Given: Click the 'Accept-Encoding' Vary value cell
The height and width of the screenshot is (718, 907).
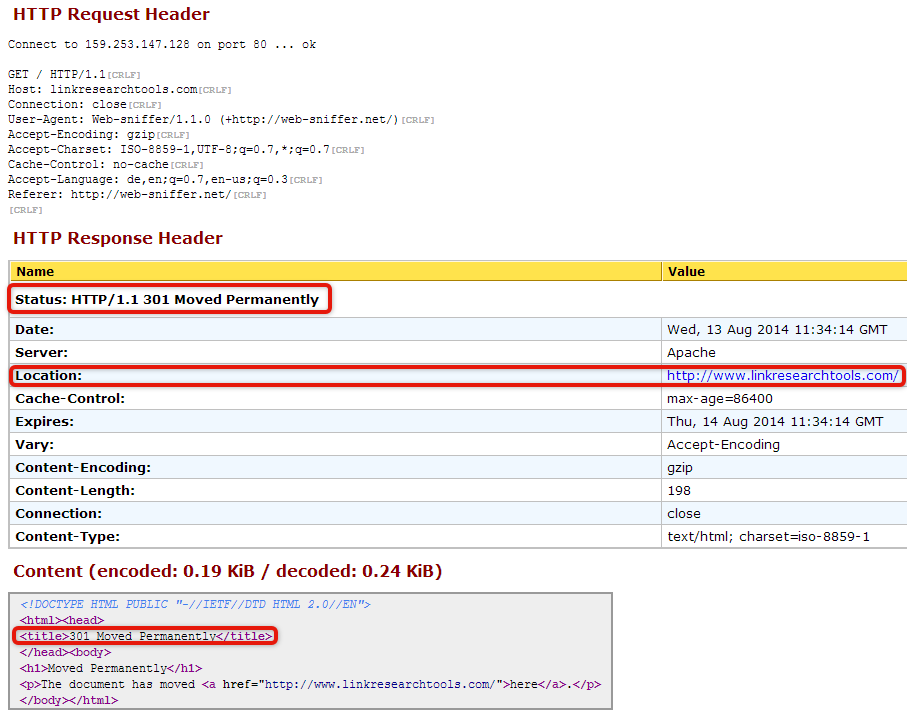Looking at the screenshot, I should [785, 444].
